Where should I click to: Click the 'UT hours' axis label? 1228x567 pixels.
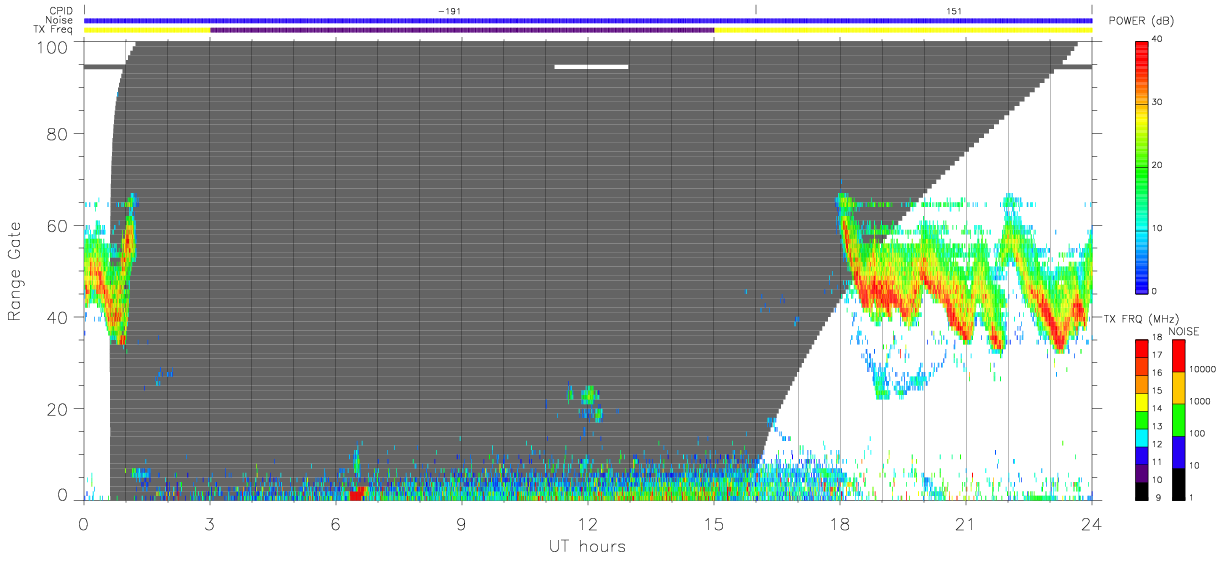[587, 545]
